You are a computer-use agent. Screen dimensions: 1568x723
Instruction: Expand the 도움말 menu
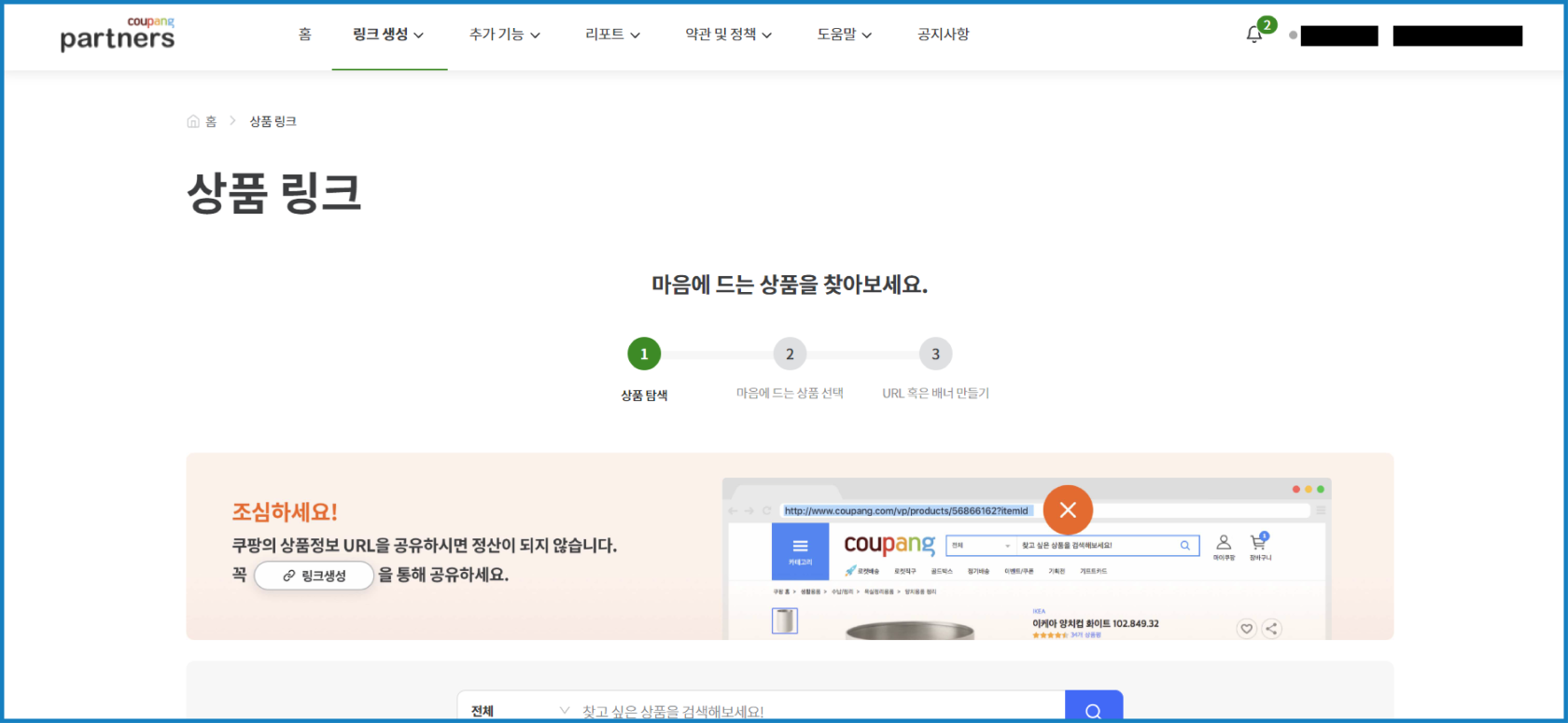(x=845, y=35)
